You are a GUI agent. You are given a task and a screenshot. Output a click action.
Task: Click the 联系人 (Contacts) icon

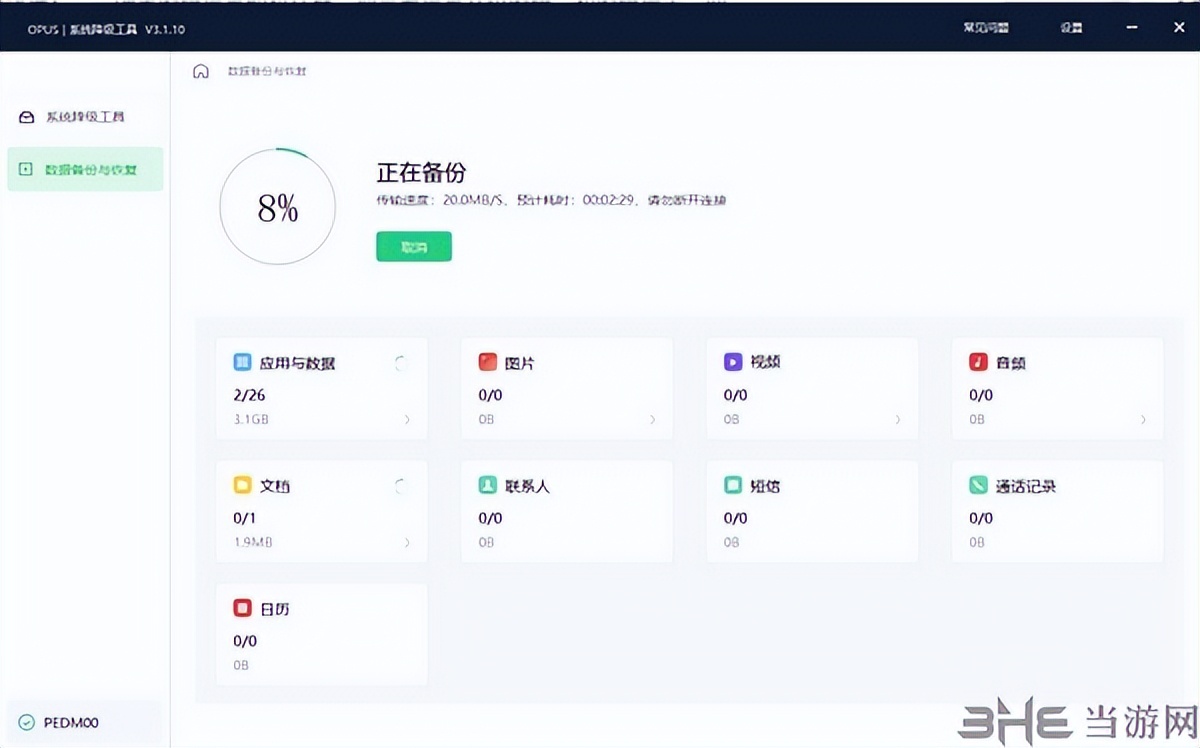tap(487, 485)
